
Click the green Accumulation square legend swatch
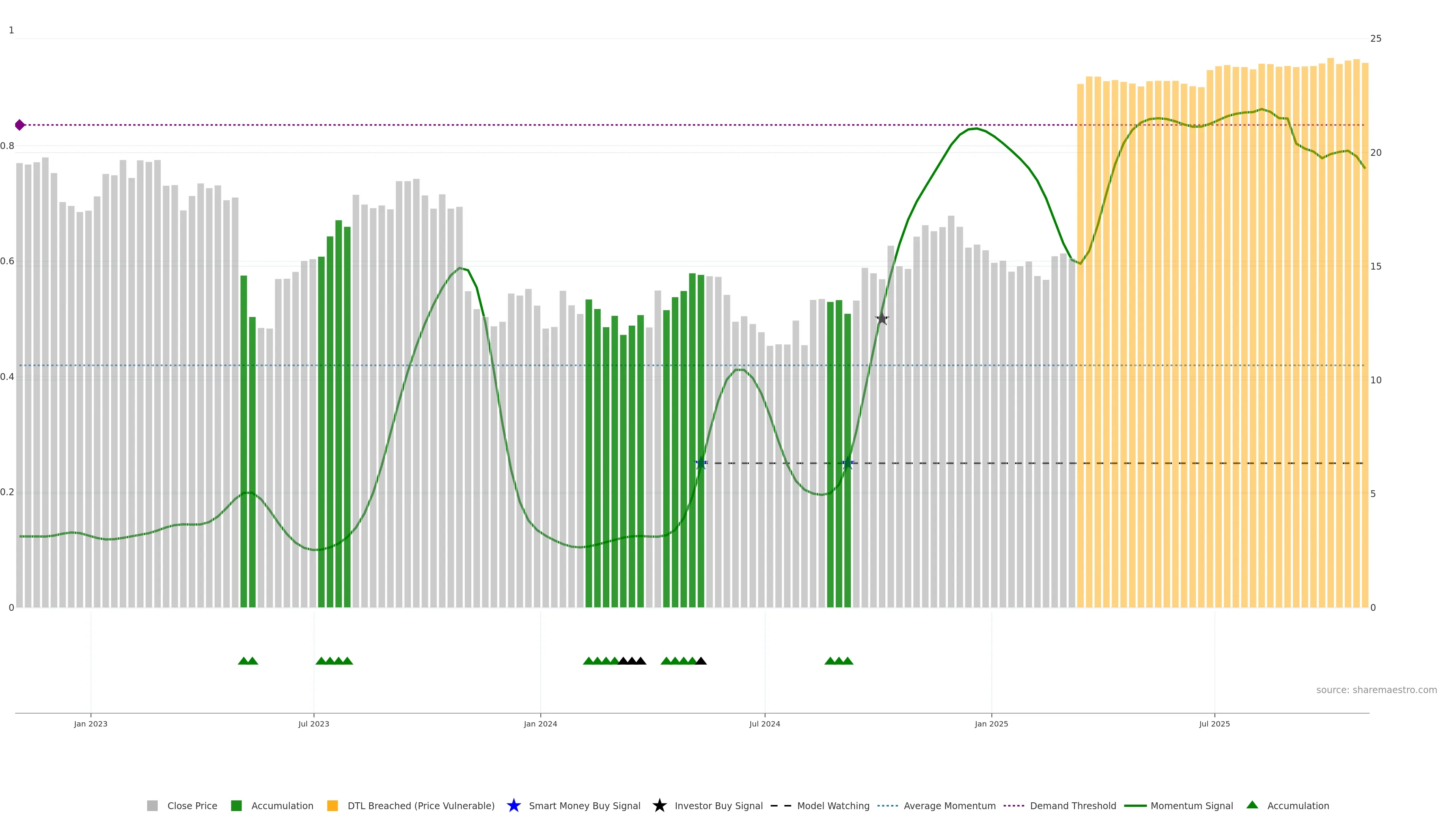point(236,805)
